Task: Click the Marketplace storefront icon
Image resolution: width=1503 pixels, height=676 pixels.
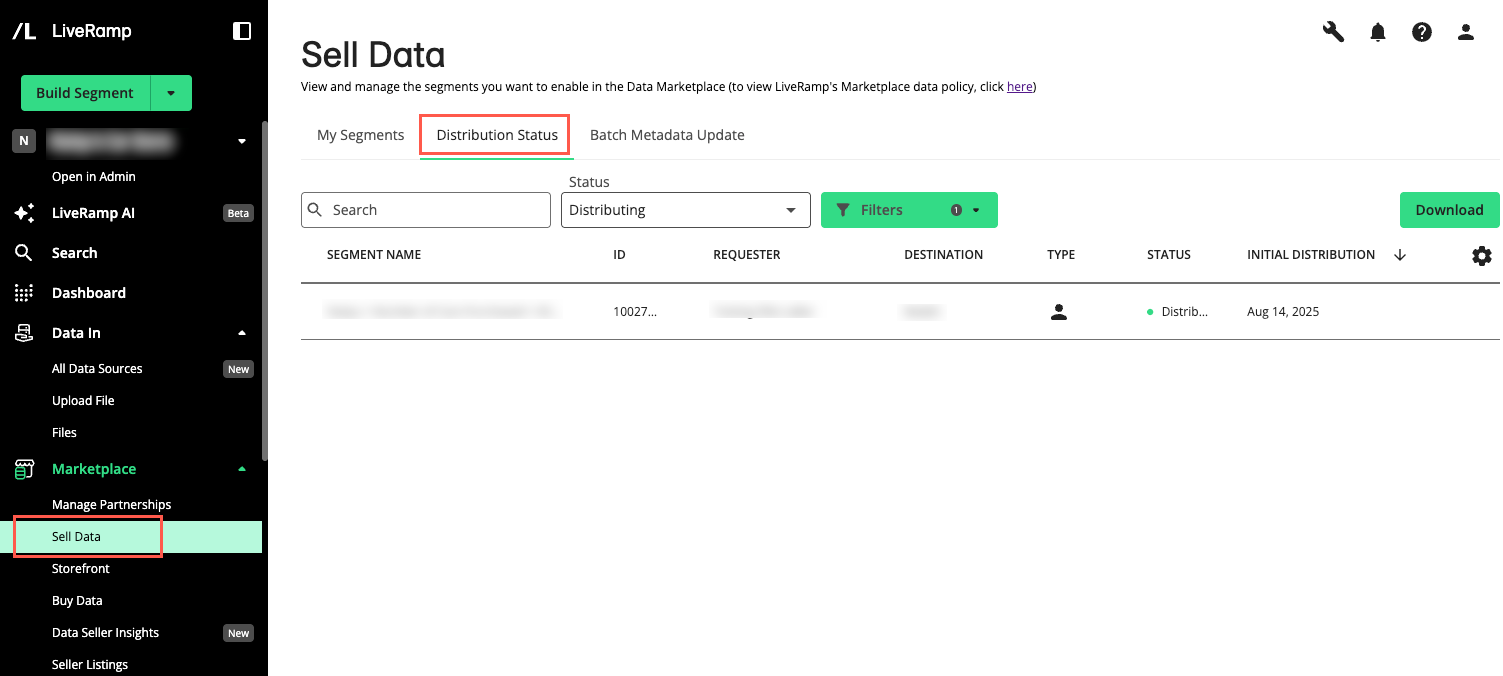Action: tap(24, 469)
